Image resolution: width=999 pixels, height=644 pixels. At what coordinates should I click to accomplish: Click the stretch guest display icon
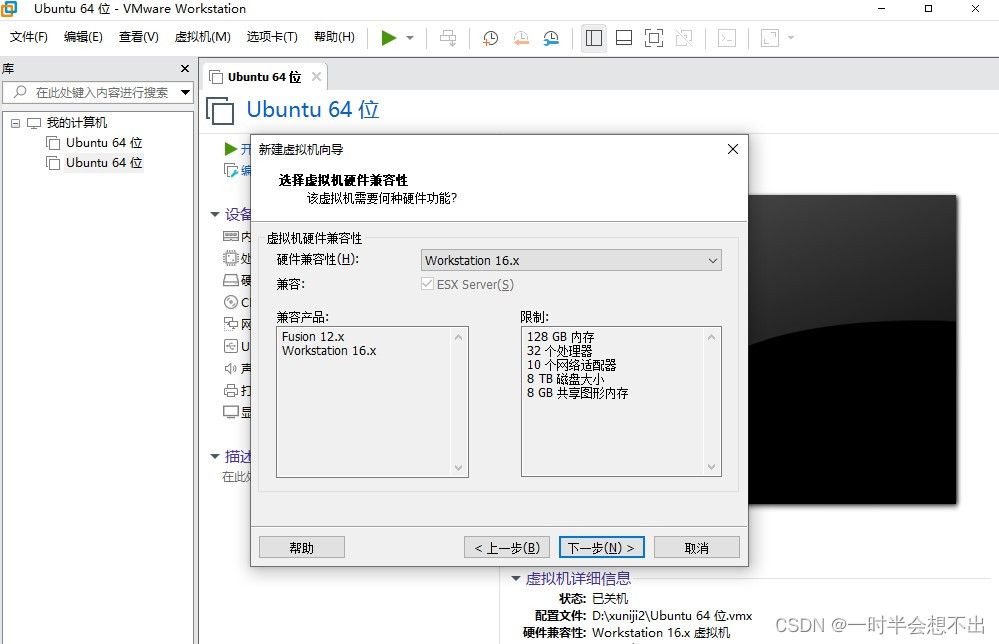click(x=770, y=38)
